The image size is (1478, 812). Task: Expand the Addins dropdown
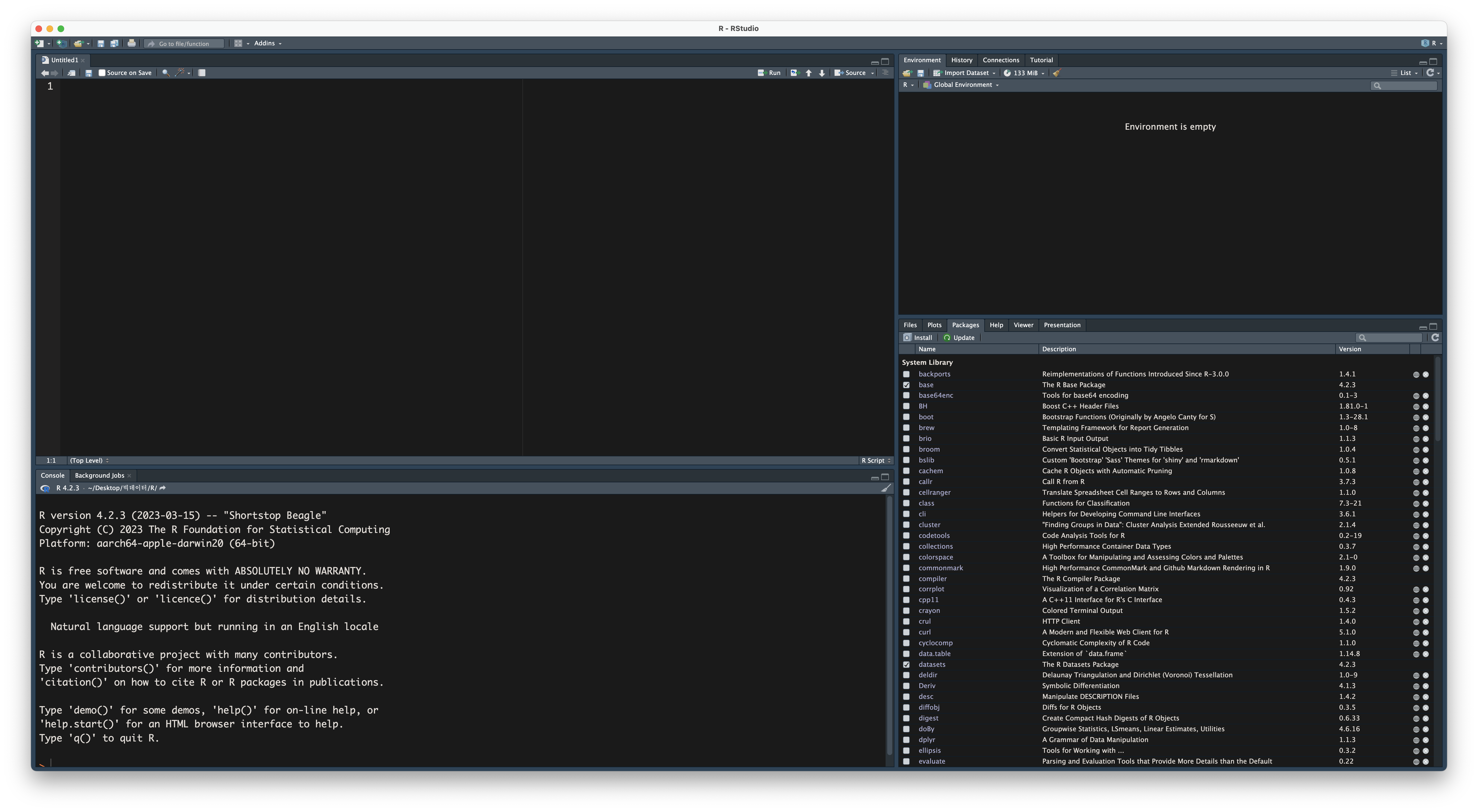coord(267,44)
